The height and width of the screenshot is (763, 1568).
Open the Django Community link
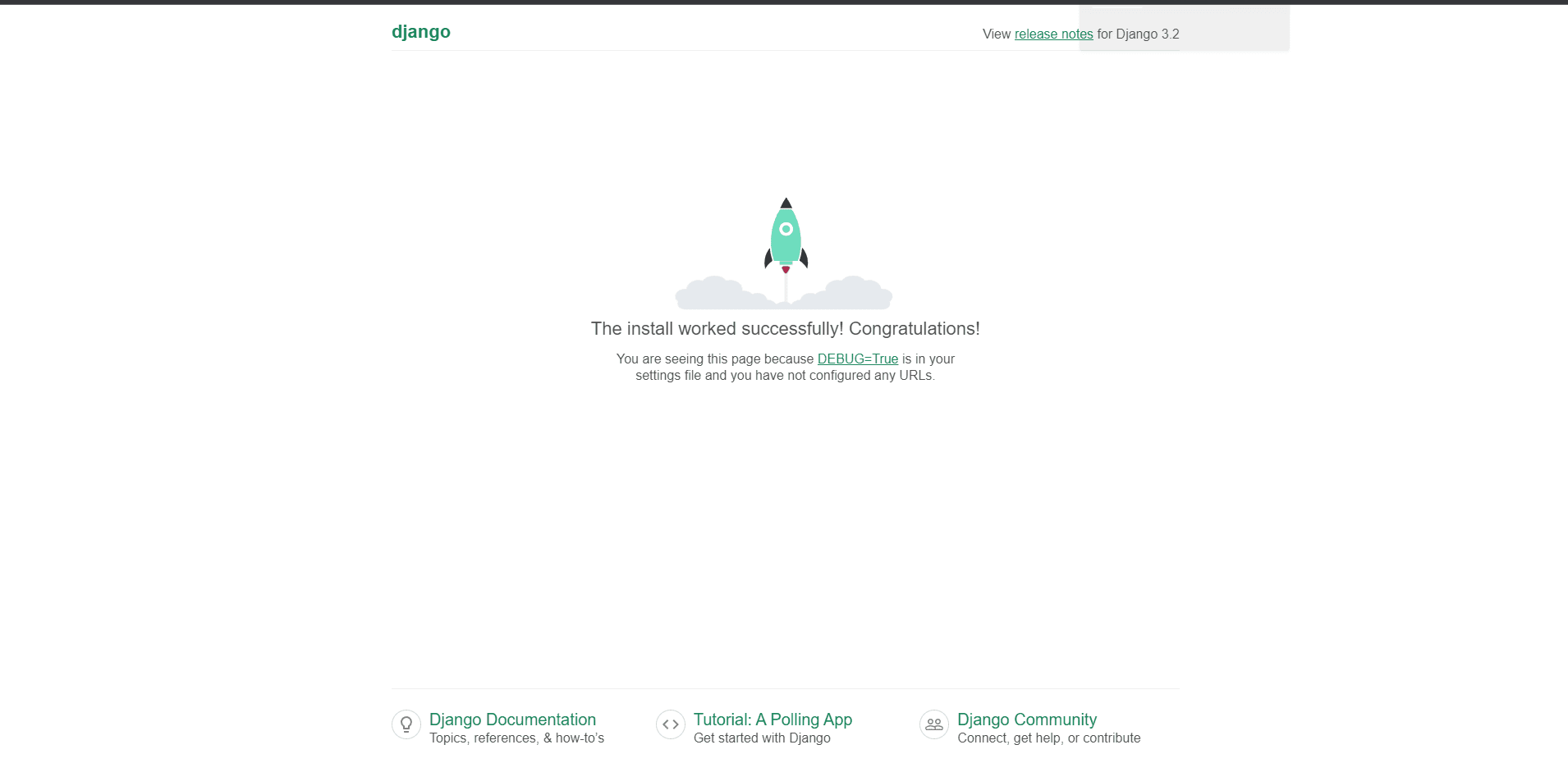pos(1027,720)
